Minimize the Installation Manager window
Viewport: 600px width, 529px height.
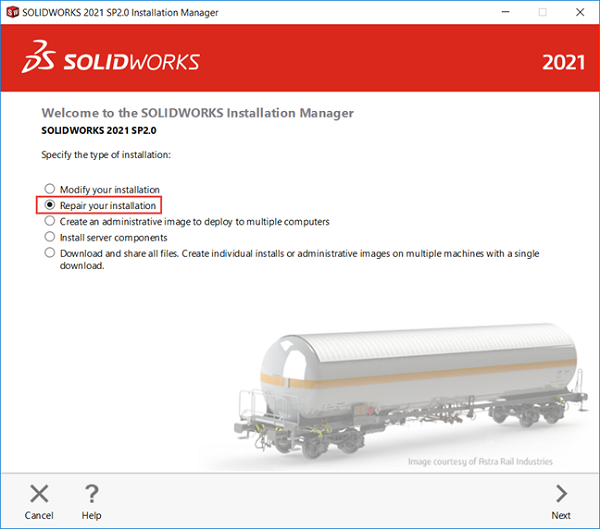coord(505,12)
